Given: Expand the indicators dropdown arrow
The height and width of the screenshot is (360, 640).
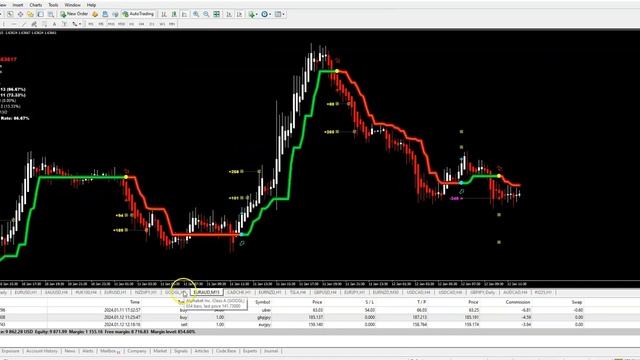Looking at the screenshot, I should (257, 14).
